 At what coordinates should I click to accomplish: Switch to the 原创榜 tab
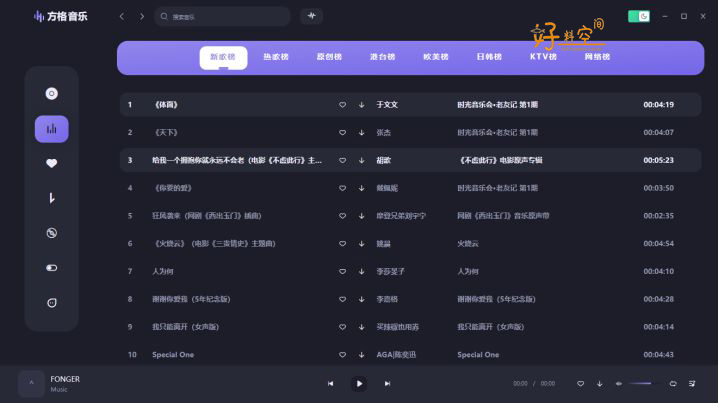329,57
